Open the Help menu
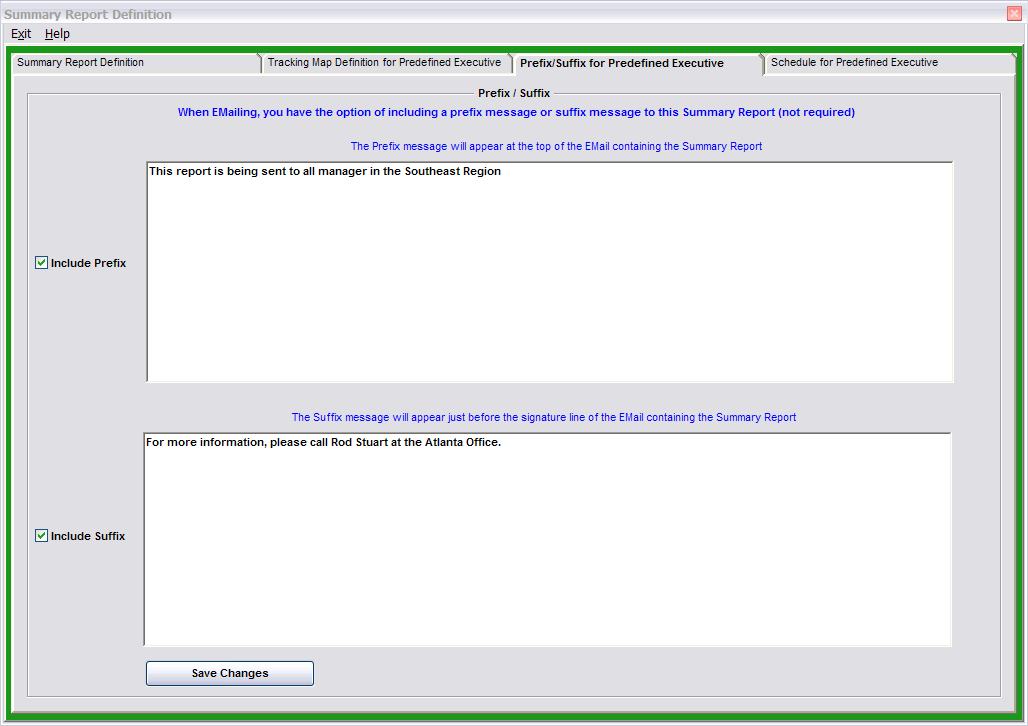This screenshot has width=1028, height=726. (x=57, y=34)
